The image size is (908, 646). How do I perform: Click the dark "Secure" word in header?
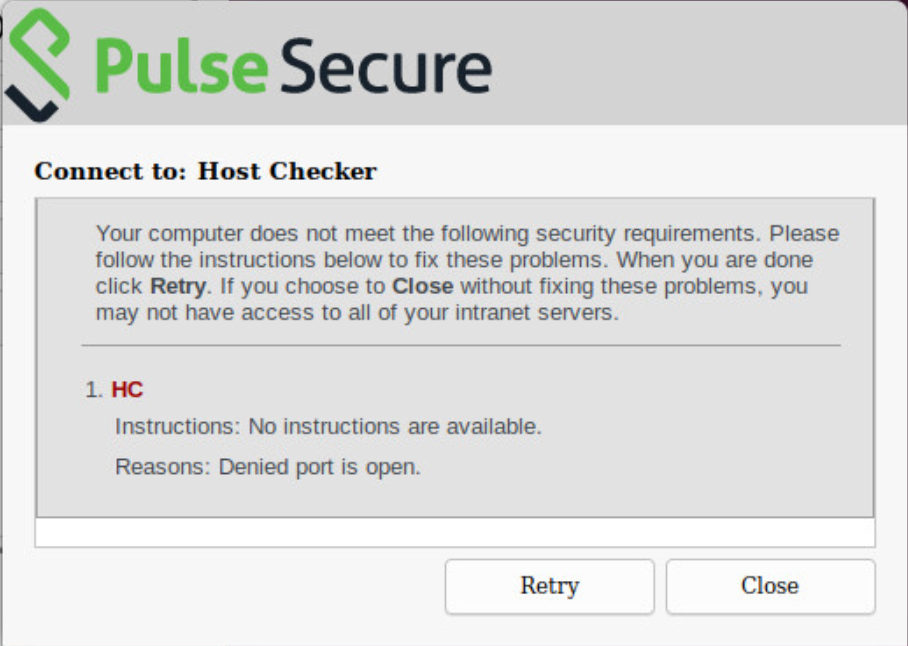point(386,65)
